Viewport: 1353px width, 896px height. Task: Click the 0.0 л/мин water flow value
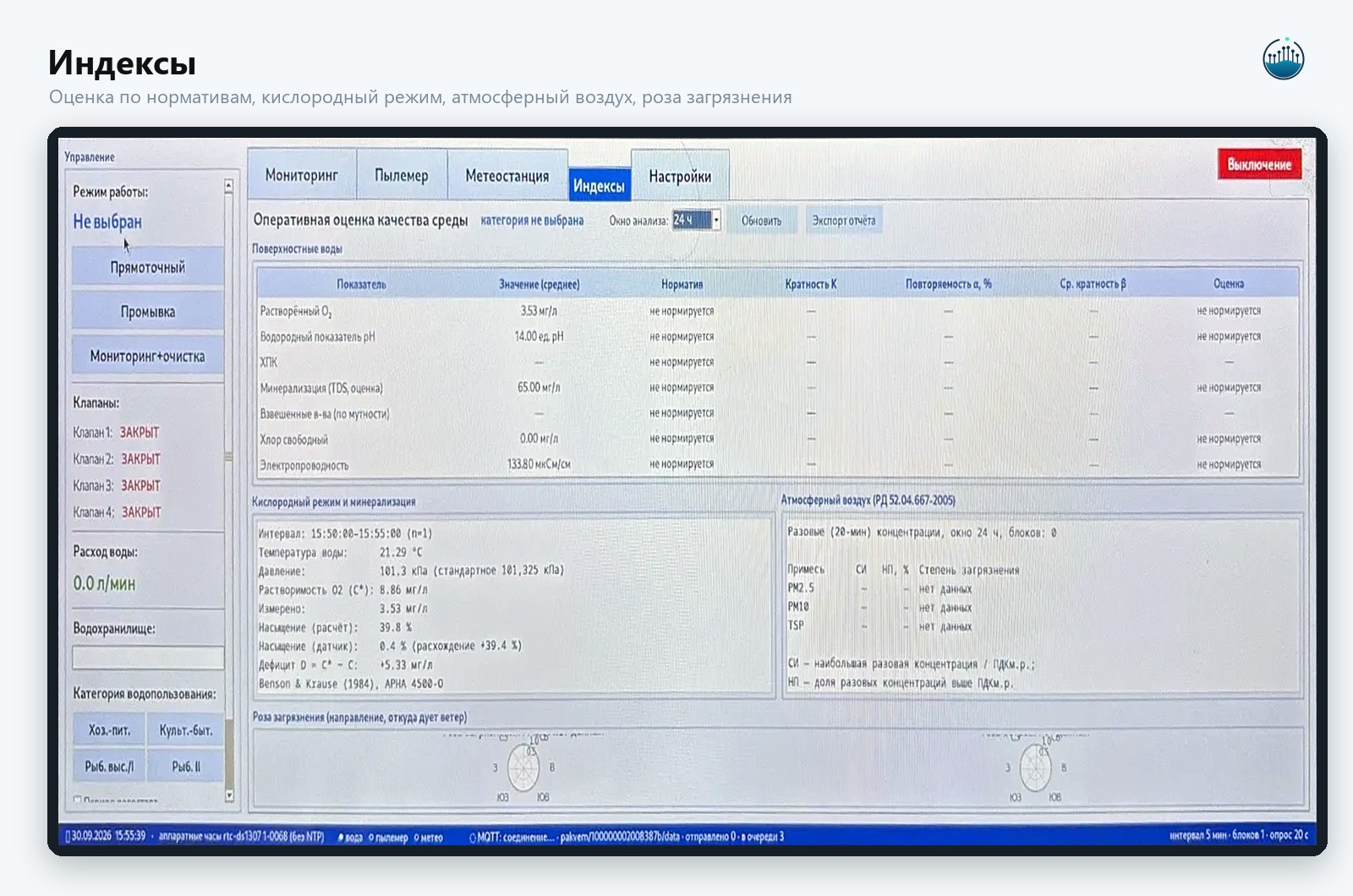(104, 583)
